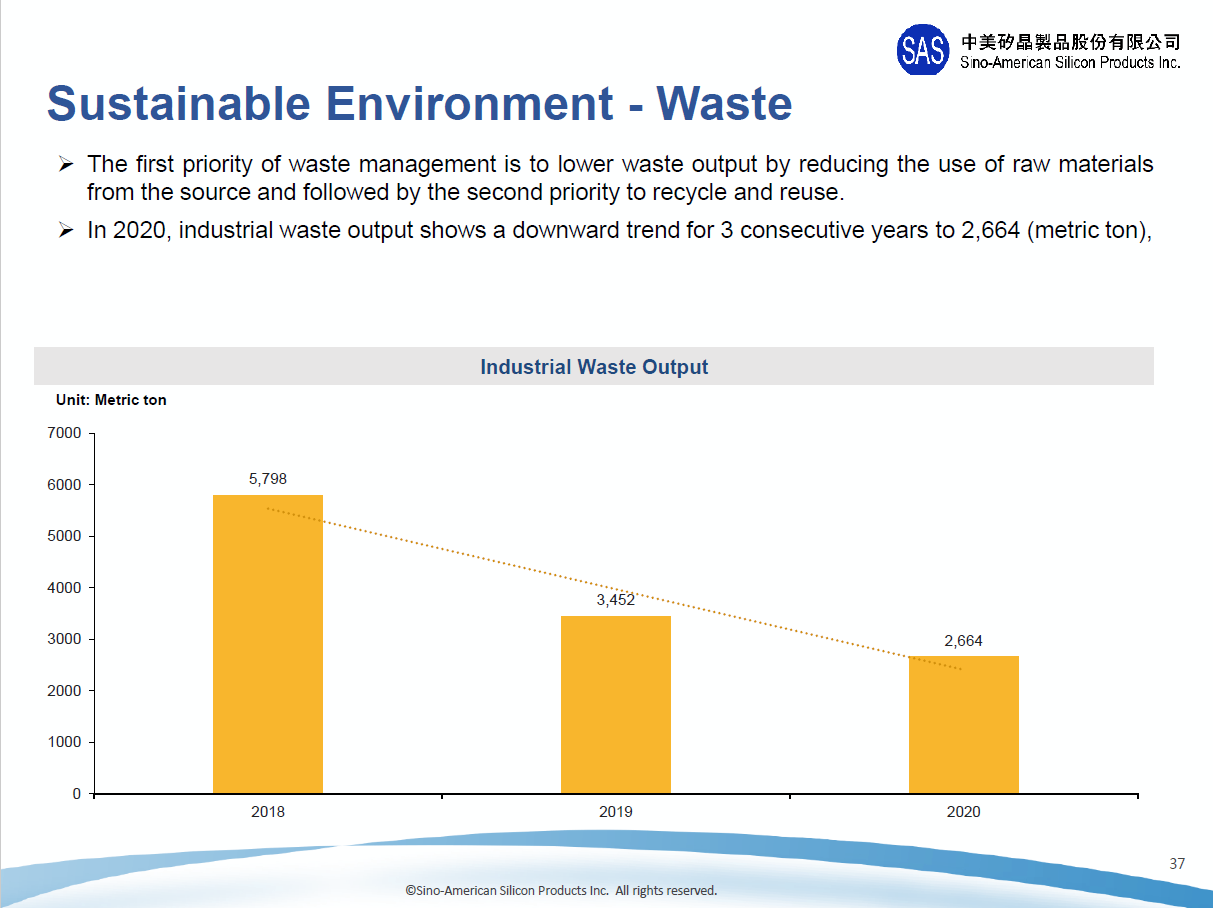Click the 2020 x-axis label
Viewport: 1213px width, 908px height.
[963, 812]
